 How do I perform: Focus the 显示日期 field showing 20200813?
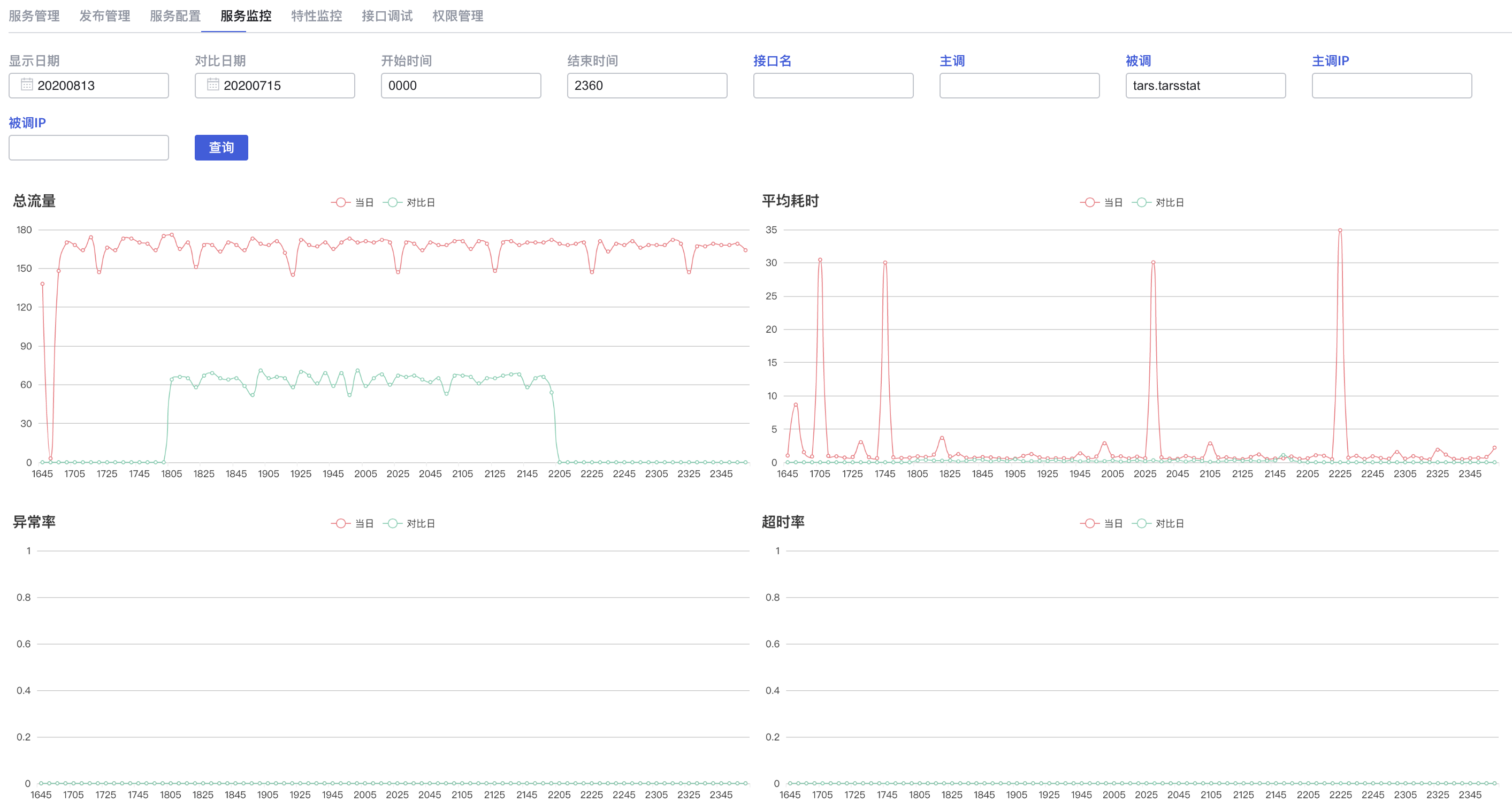pos(89,86)
